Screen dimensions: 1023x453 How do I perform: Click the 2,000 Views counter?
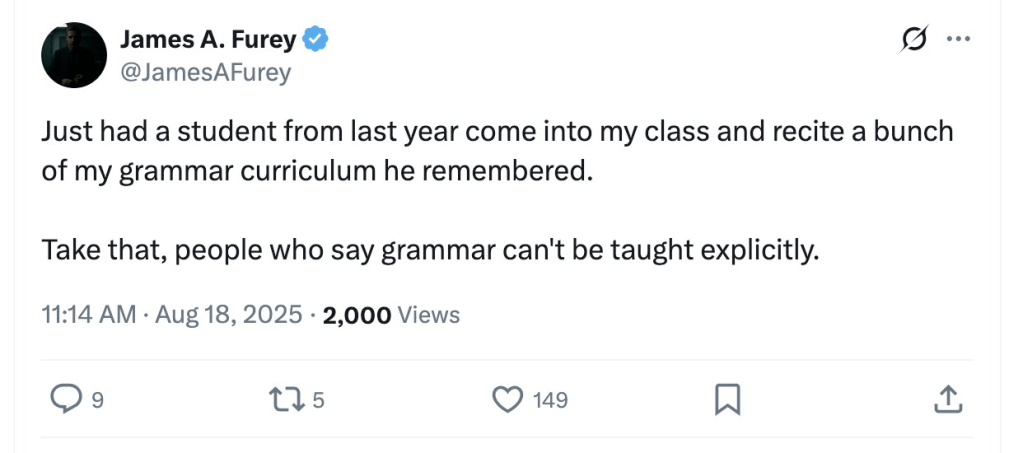tap(391, 315)
